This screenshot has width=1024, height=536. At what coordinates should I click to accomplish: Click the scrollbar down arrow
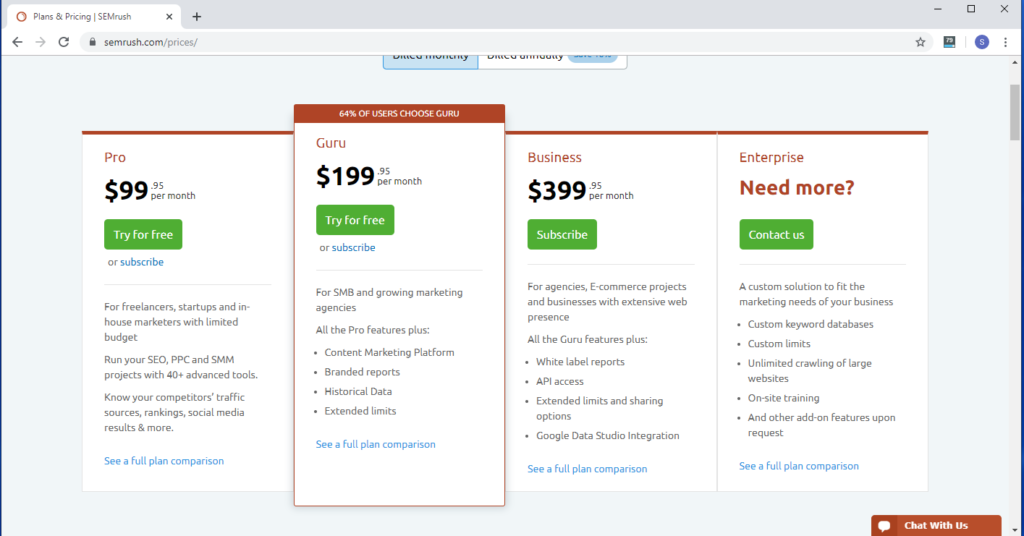1014,530
